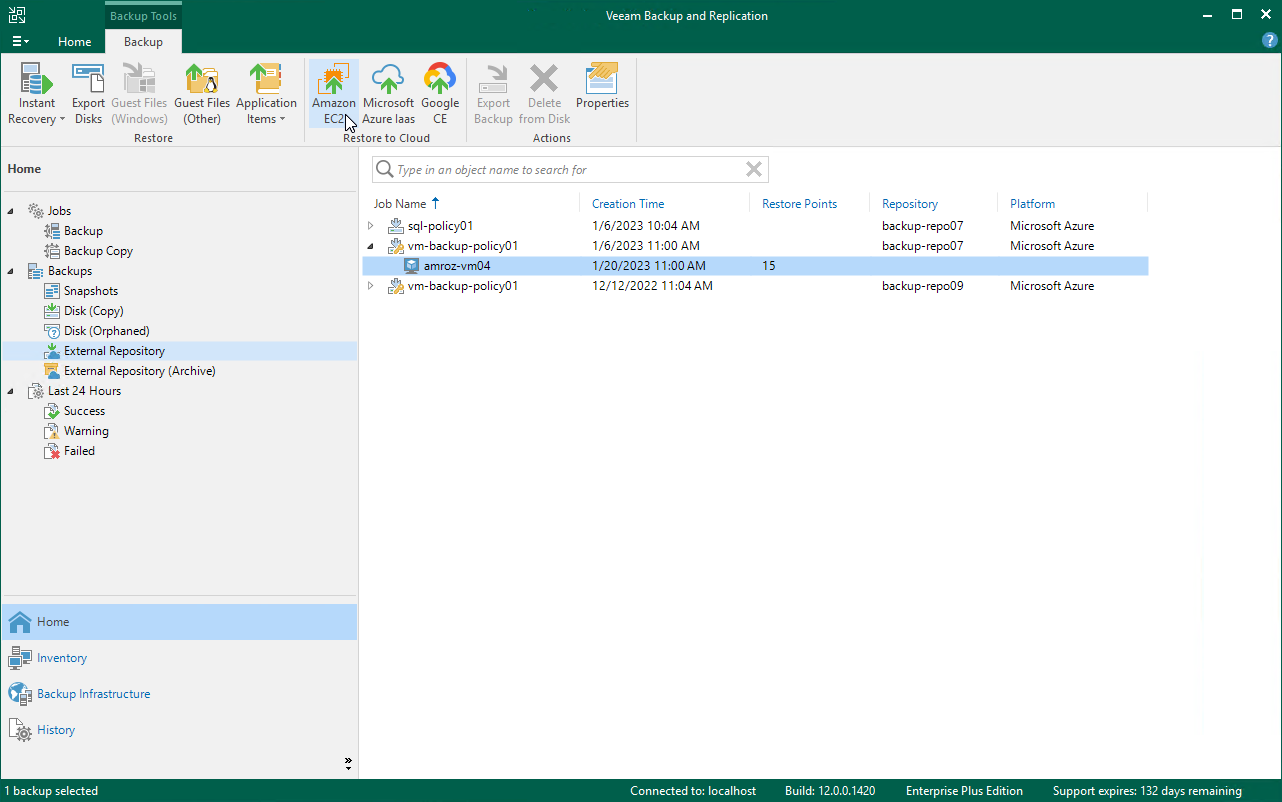Image resolution: width=1282 pixels, height=802 pixels.
Task: Launch Amazon EC2 restore
Action: (x=333, y=95)
